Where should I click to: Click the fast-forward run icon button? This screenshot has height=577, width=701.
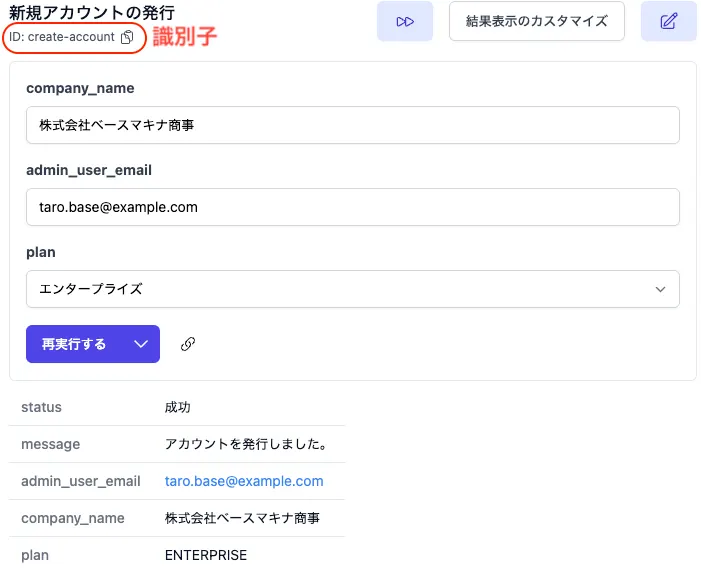pyautogui.click(x=405, y=21)
